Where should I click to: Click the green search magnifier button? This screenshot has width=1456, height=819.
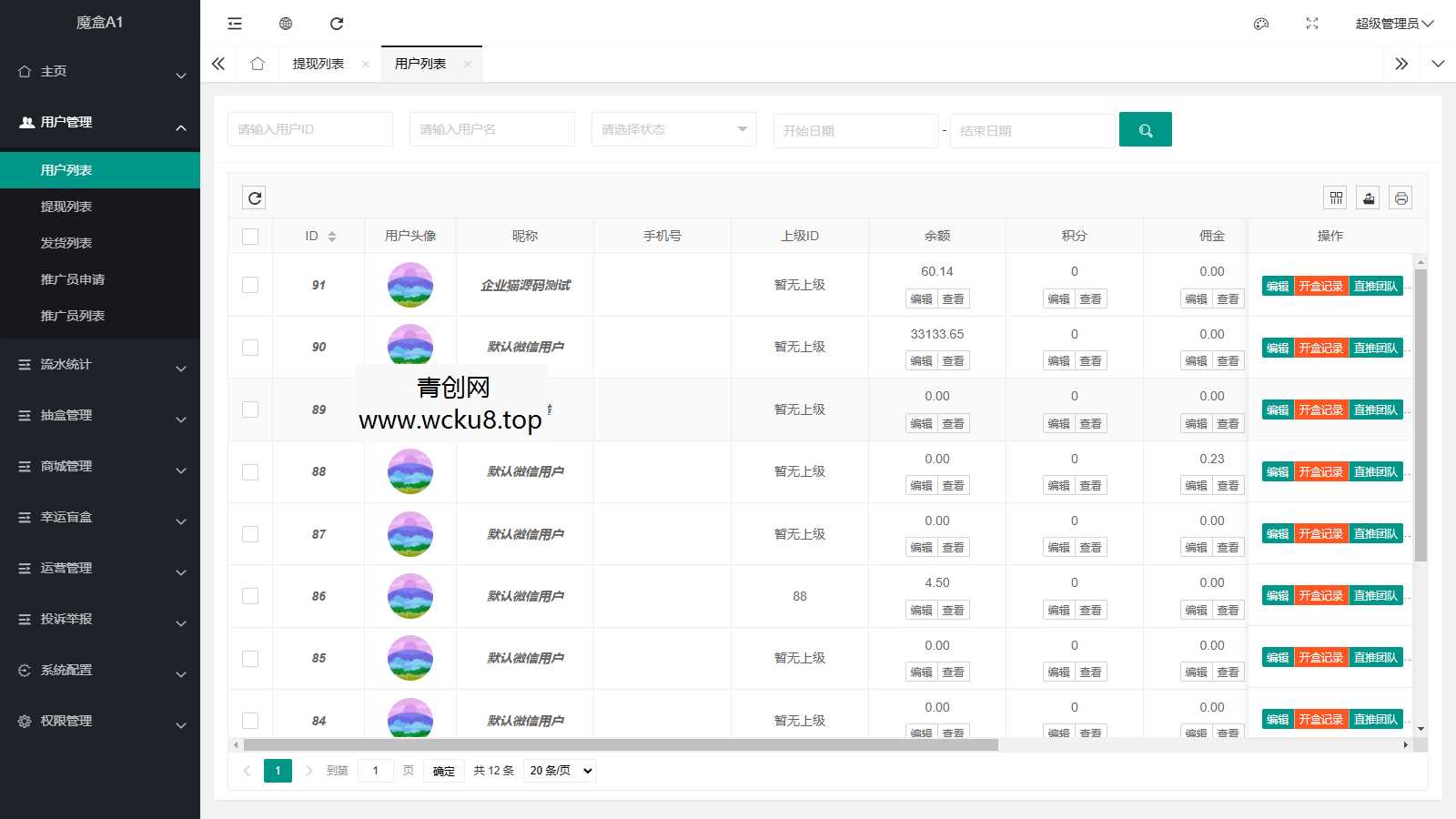pyautogui.click(x=1145, y=130)
